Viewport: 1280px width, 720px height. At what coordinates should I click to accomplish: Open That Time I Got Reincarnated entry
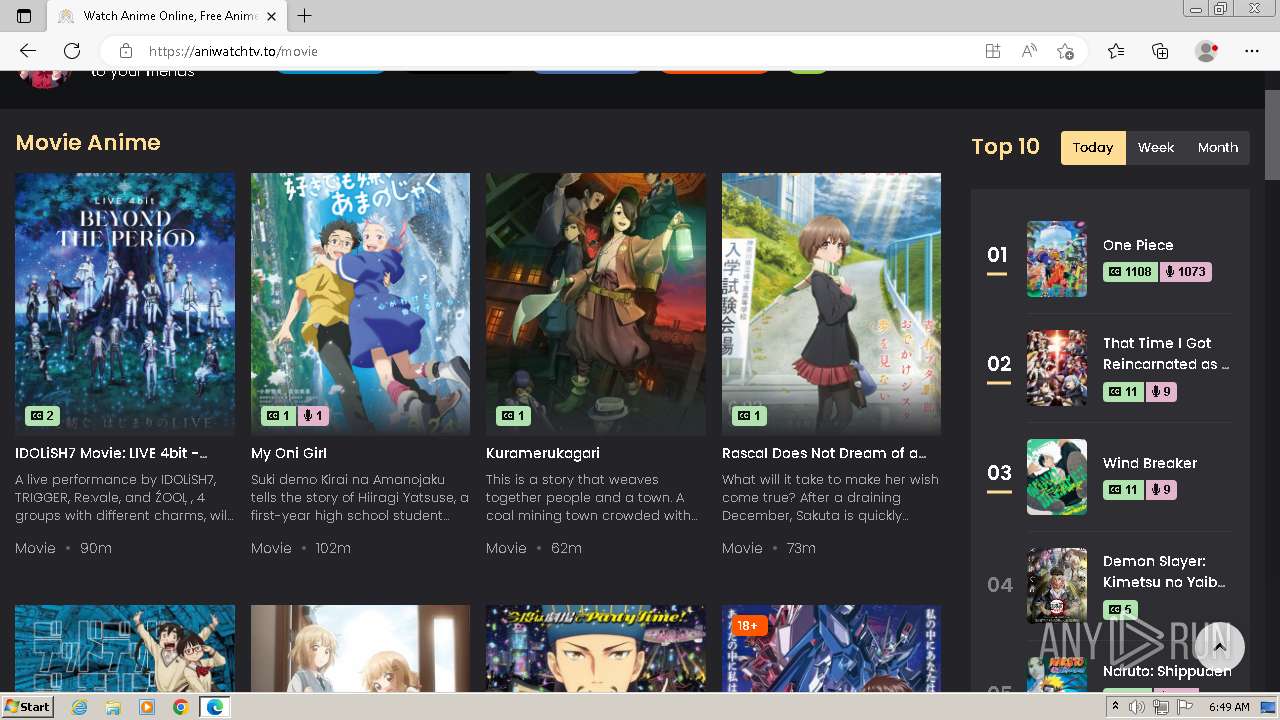[x=1166, y=353]
